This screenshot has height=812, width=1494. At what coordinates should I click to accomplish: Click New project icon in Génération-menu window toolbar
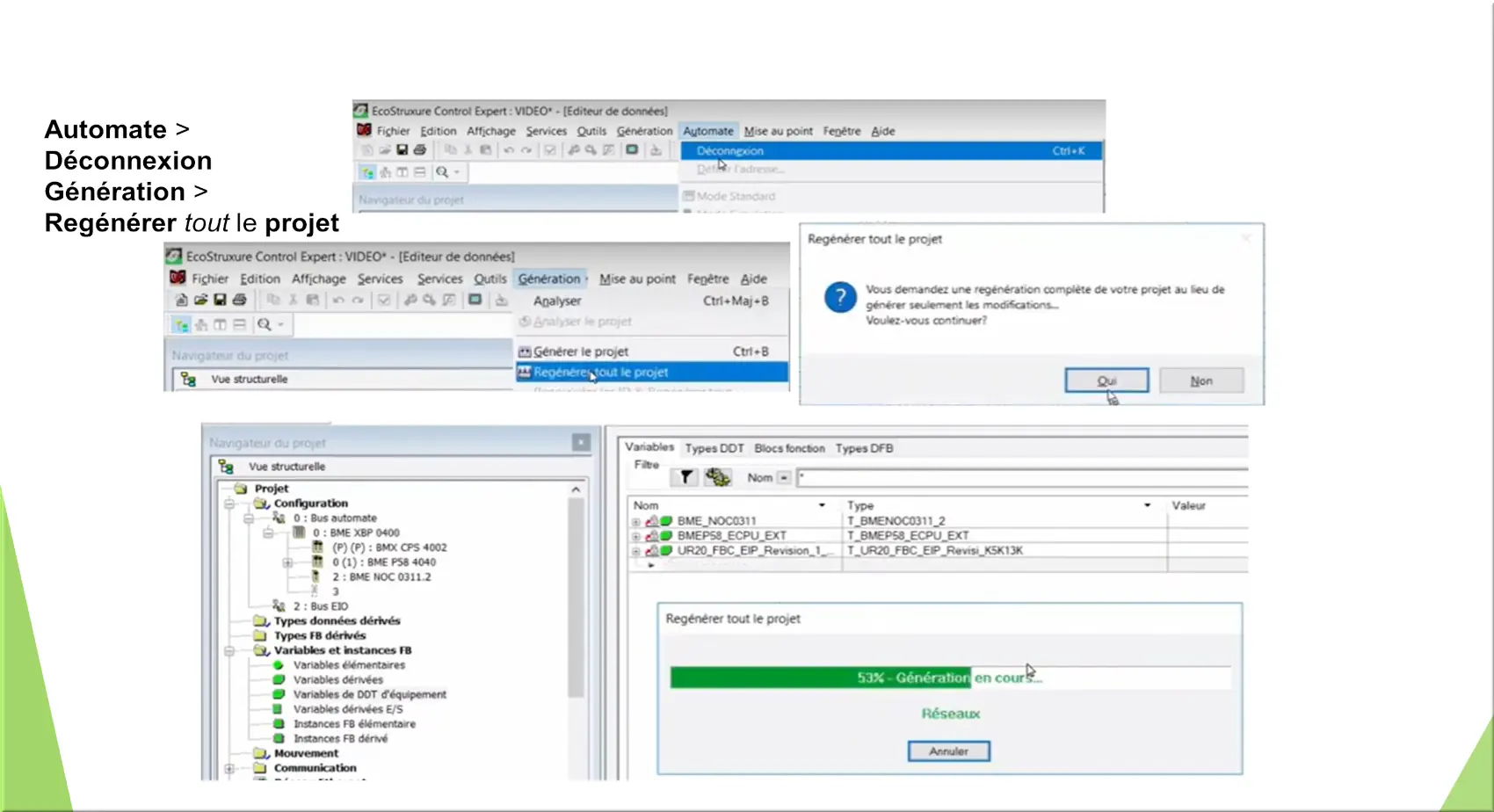[181, 301]
